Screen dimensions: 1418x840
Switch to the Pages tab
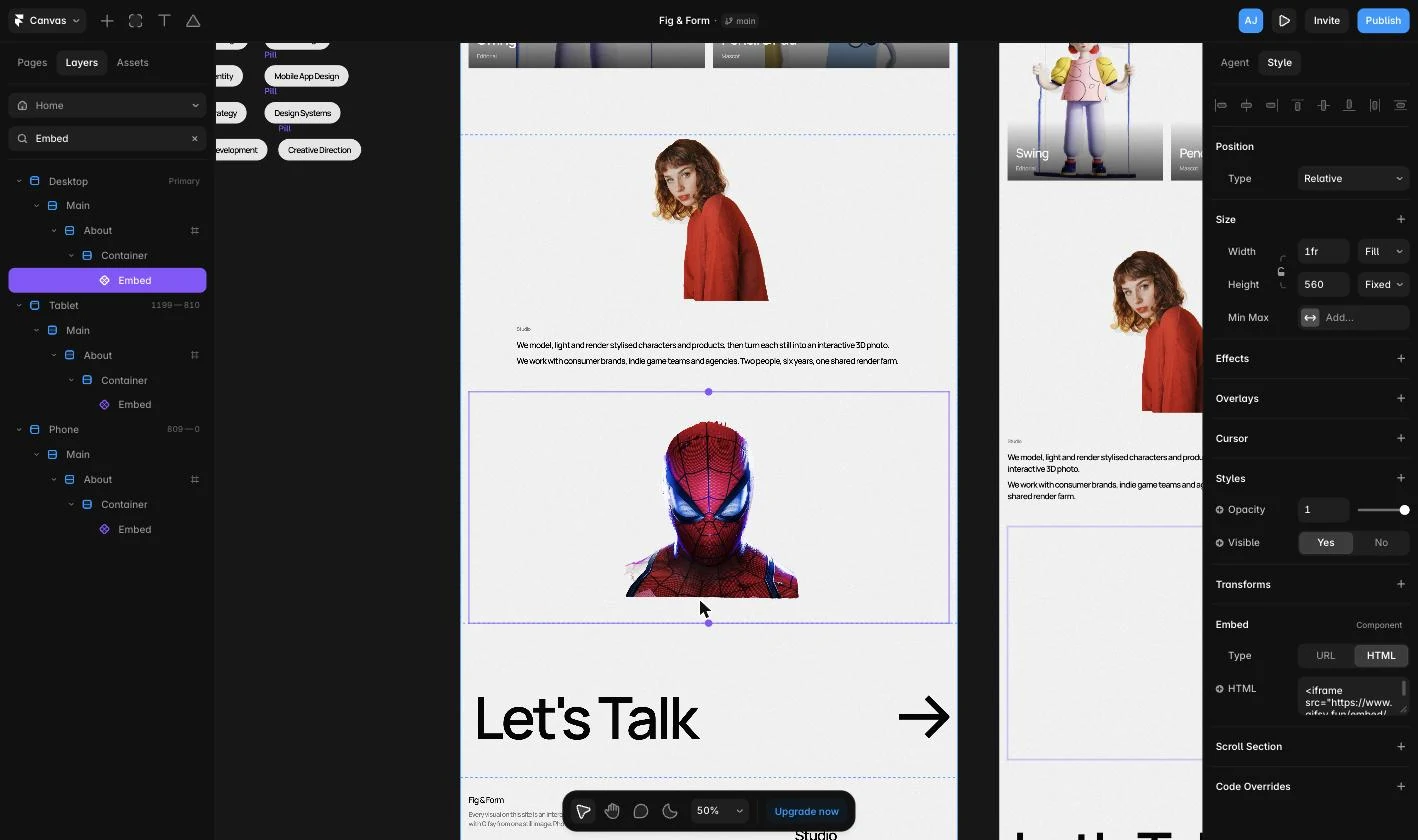32,62
